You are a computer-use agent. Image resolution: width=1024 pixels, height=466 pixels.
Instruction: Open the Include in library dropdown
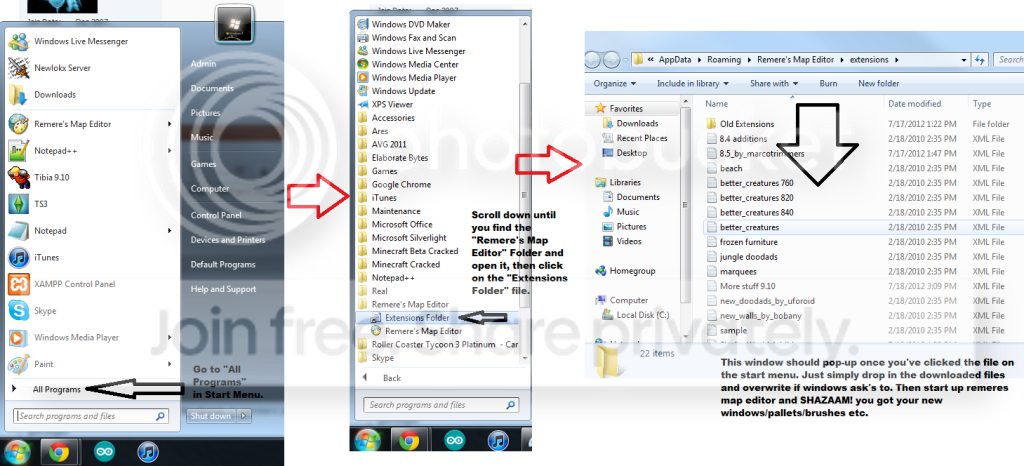pos(693,84)
